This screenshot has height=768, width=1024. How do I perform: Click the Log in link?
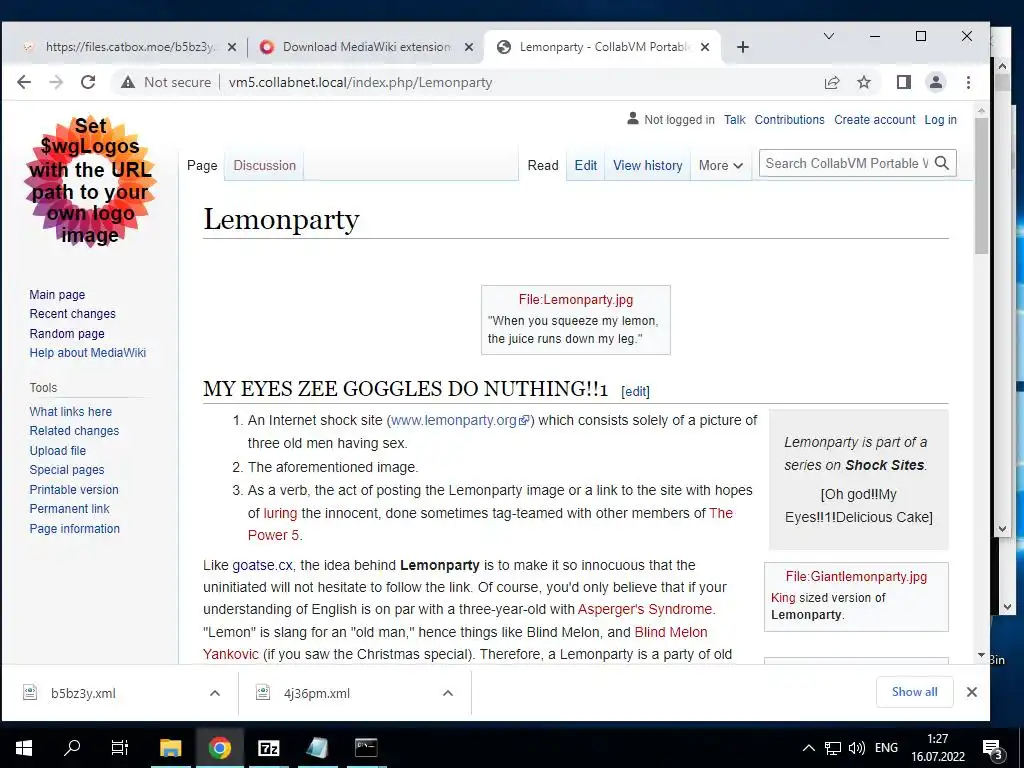point(940,120)
